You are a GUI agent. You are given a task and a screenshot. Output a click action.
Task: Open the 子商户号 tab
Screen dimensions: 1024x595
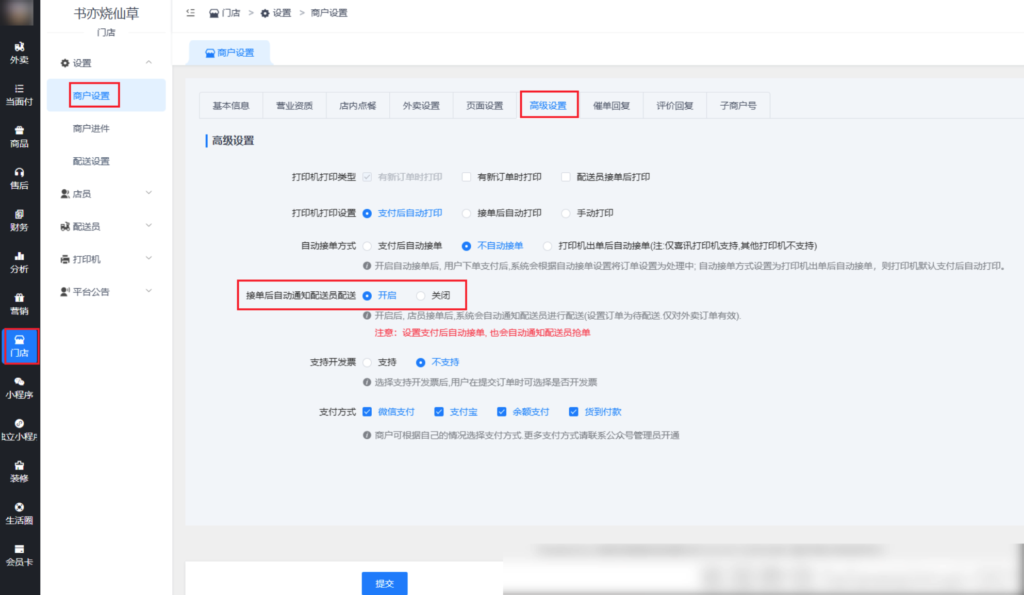point(738,104)
